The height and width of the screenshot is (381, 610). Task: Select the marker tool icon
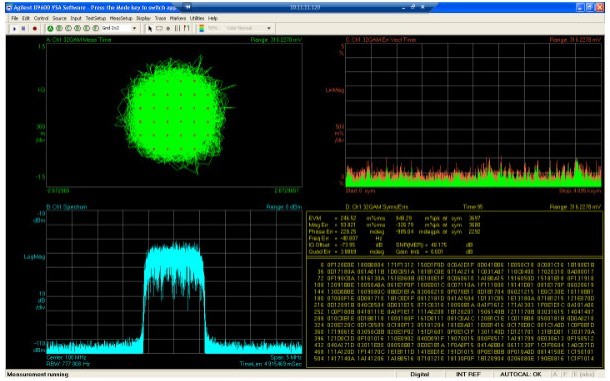(168, 28)
